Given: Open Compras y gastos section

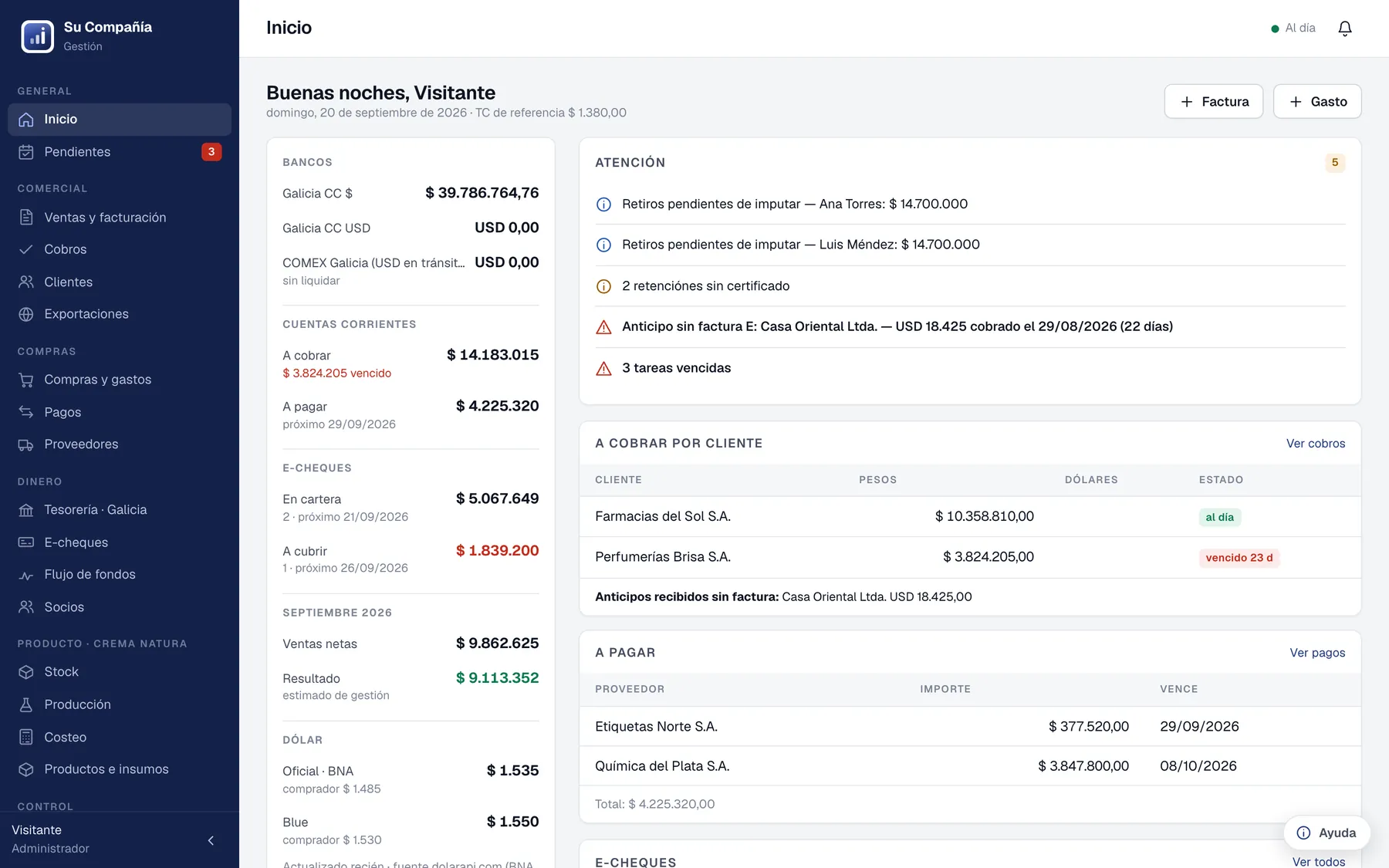Looking at the screenshot, I should click(120, 380).
